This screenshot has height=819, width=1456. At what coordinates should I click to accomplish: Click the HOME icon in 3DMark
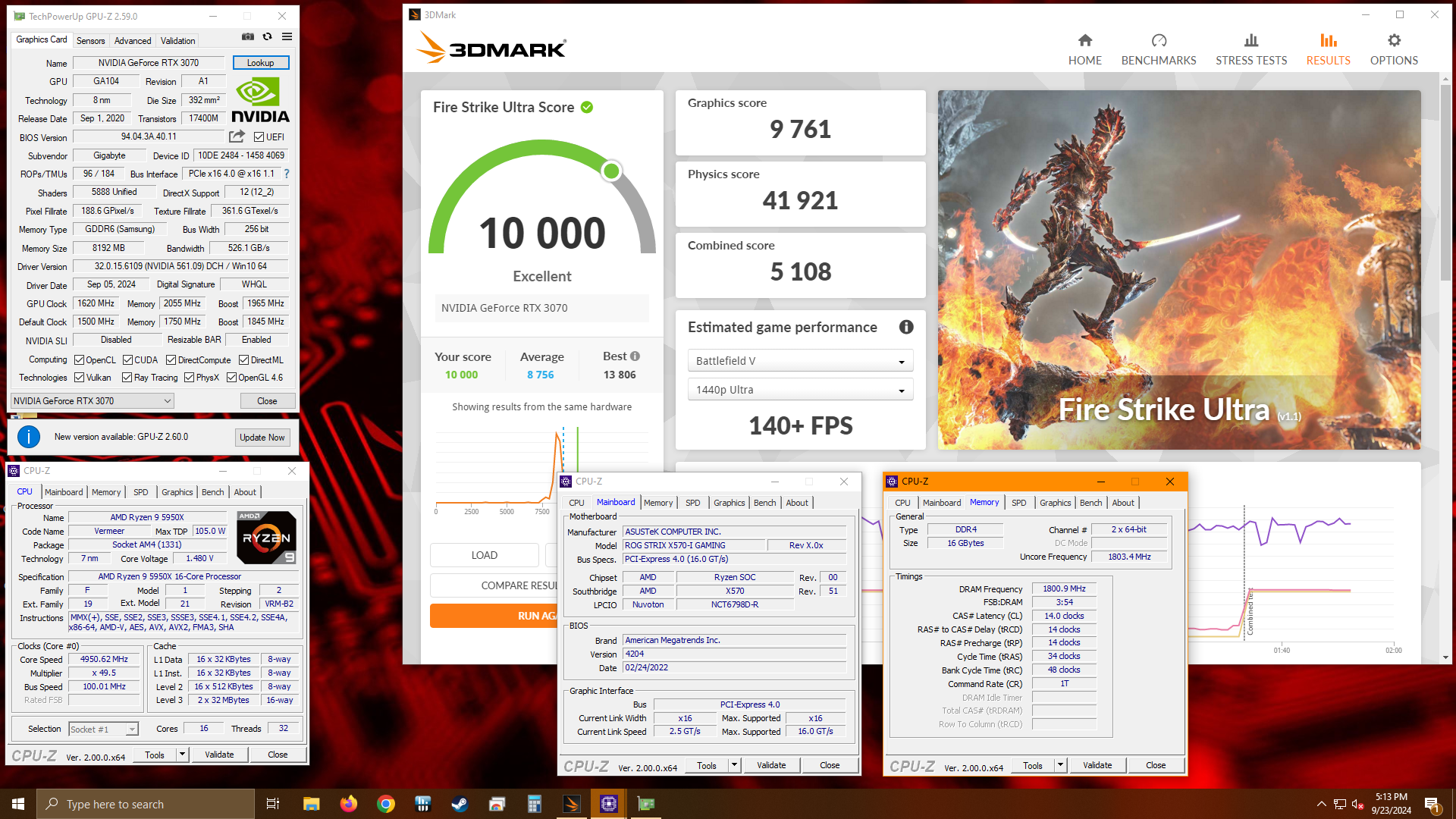1084,40
